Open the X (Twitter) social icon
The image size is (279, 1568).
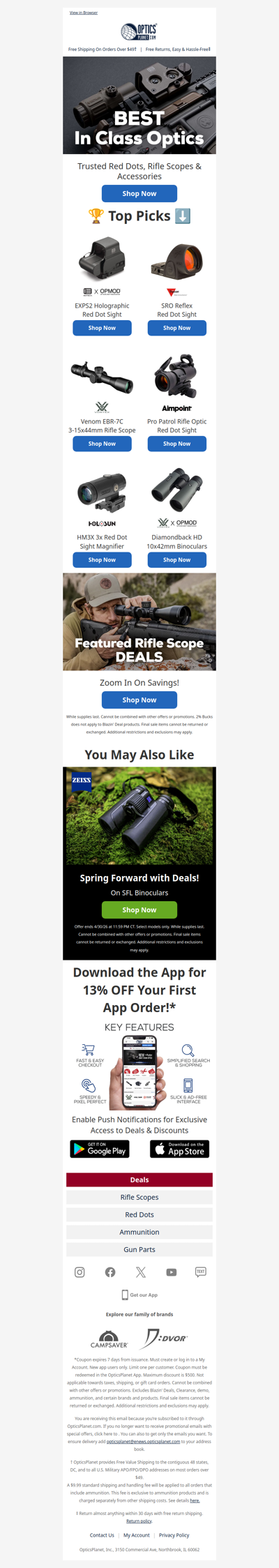tap(141, 1272)
